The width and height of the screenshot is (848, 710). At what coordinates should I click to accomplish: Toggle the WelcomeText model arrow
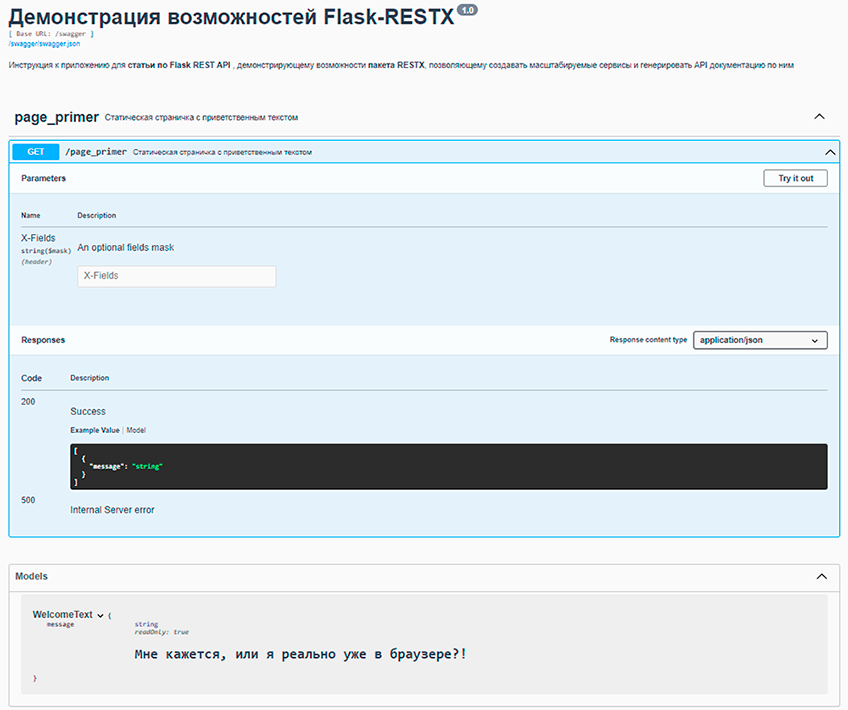coord(100,615)
